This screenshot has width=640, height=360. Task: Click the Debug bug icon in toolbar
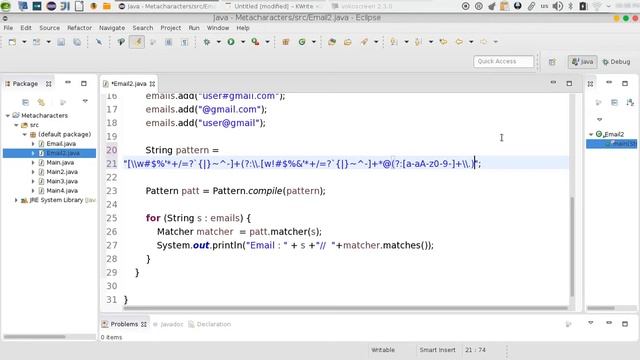[207, 42]
